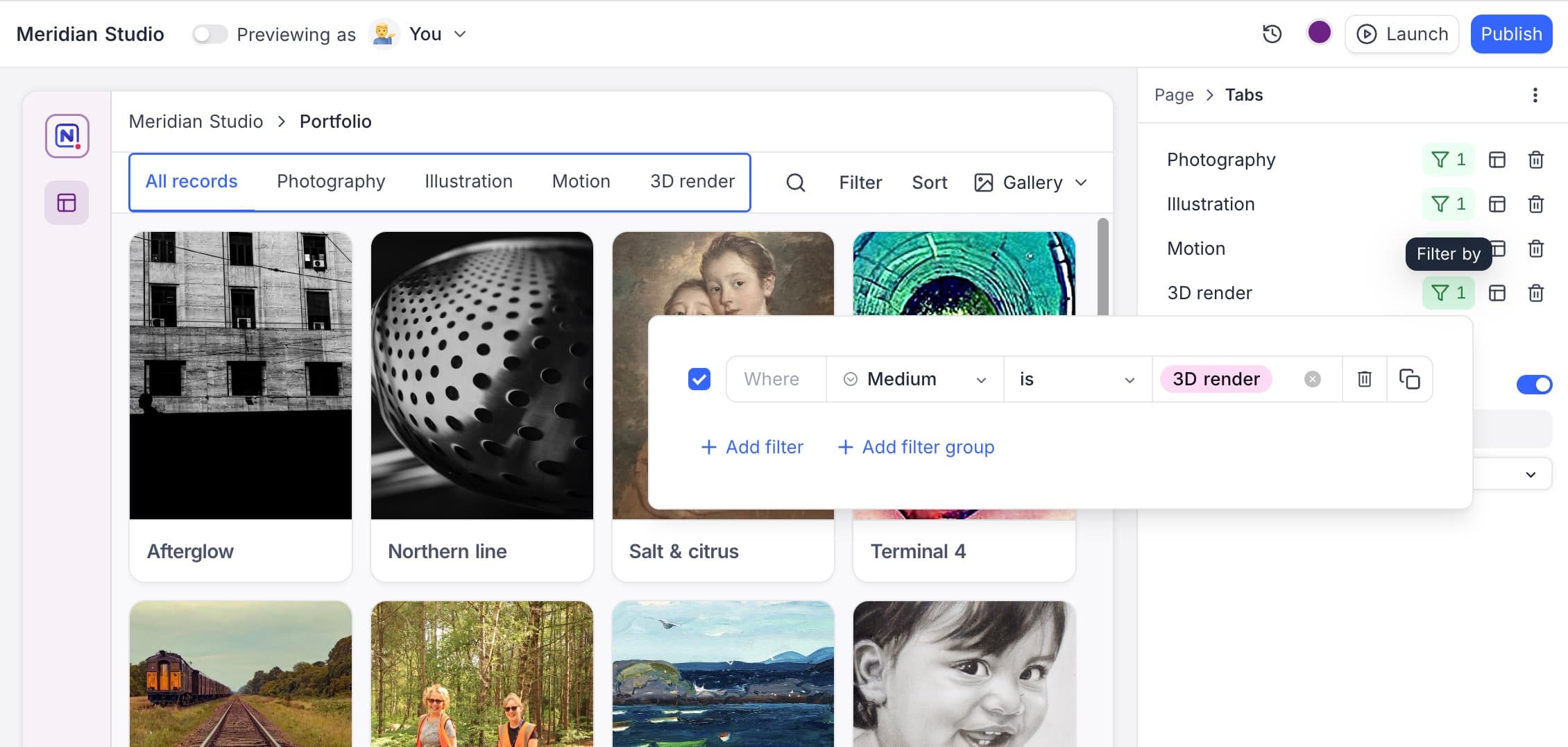The width and height of the screenshot is (1568, 747).
Task: Open 3D render tab filter icon
Action: point(1449,293)
